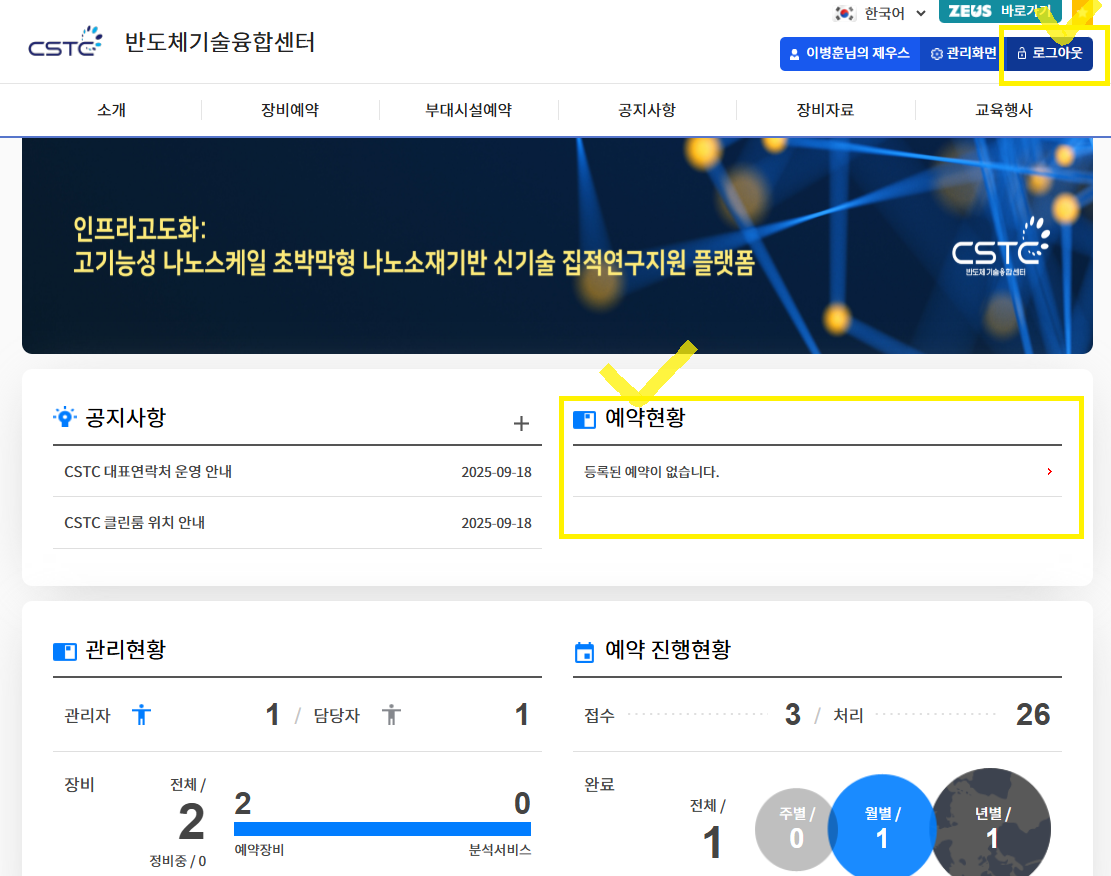This screenshot has height=876, width=1111.
Task: Open ZEUS 바로가기 shortcut button
Action: pos(1000,11)
